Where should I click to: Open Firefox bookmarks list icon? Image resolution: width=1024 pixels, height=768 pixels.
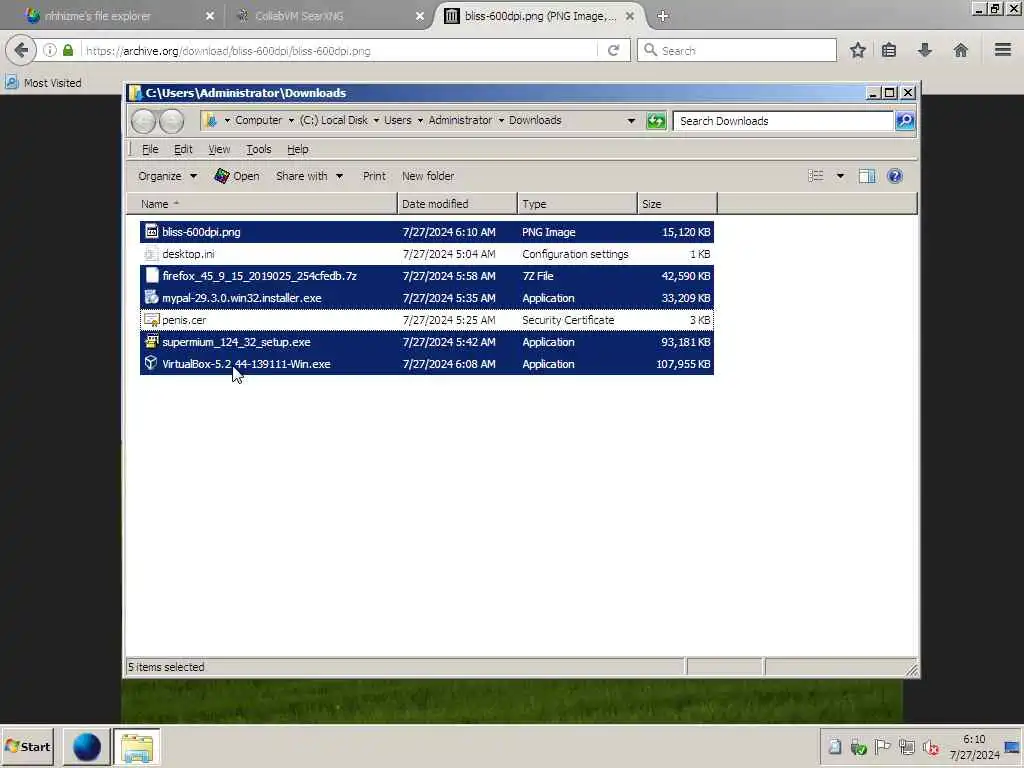(889, 50)
